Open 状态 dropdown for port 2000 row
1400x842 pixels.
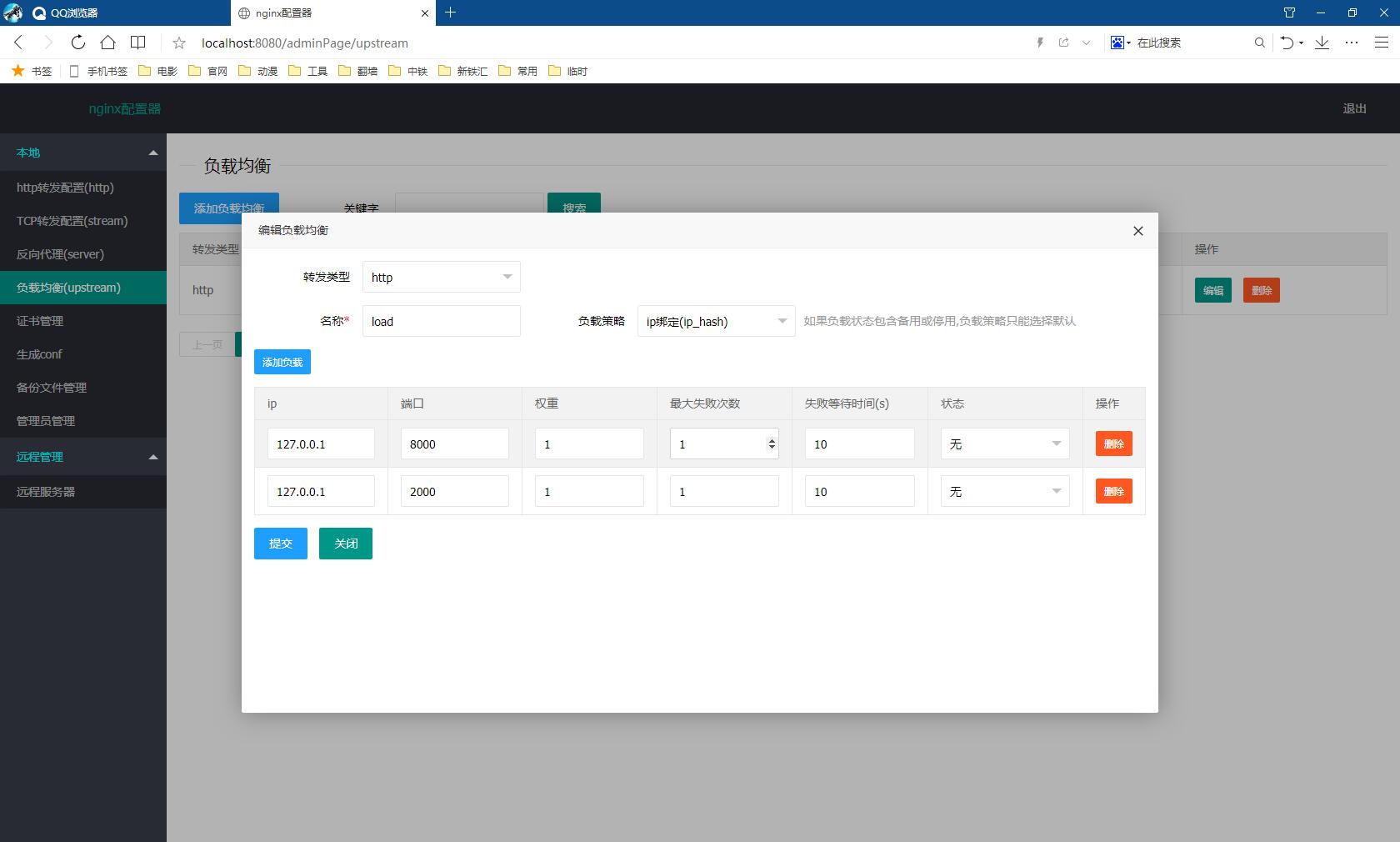tap(1005, 491)
